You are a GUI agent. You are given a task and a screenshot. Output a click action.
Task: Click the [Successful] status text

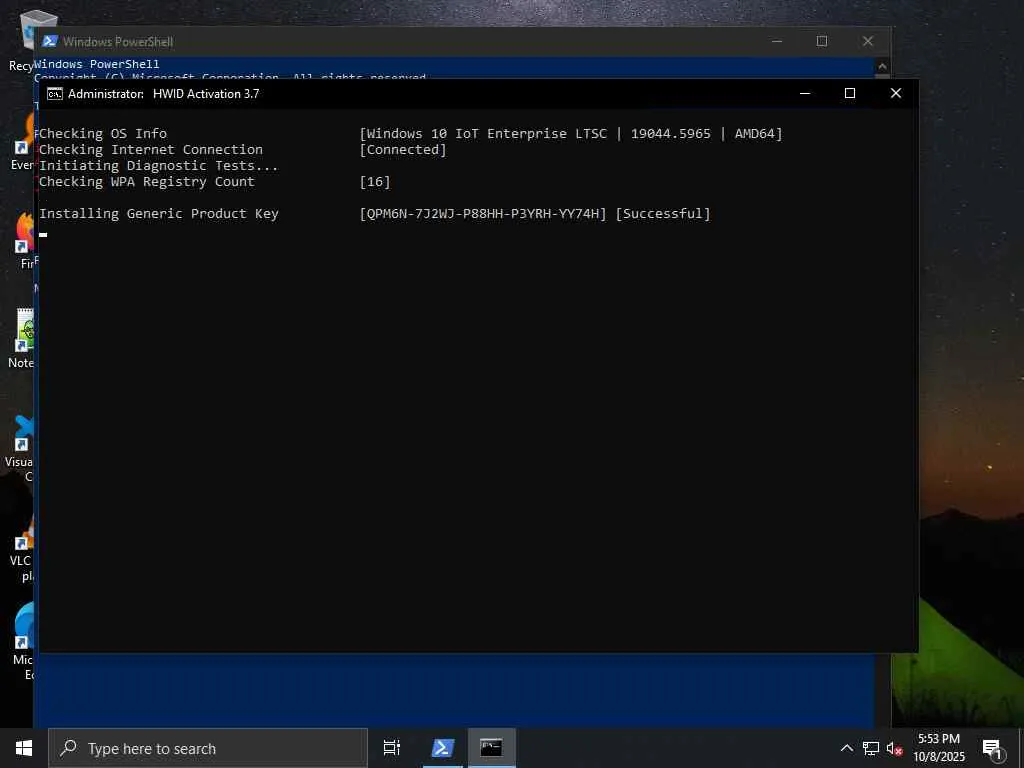point(663,214)
